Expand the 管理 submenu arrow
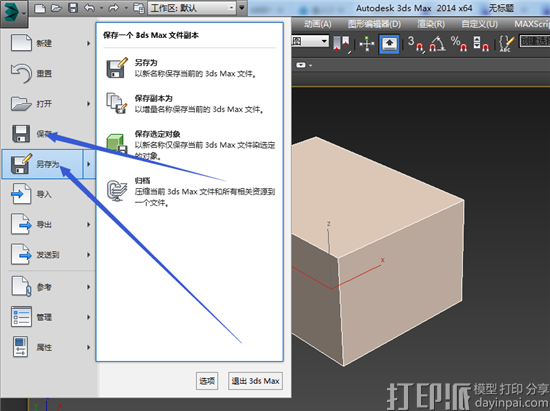This screenshot has width=550, height=411. [89, 317]
